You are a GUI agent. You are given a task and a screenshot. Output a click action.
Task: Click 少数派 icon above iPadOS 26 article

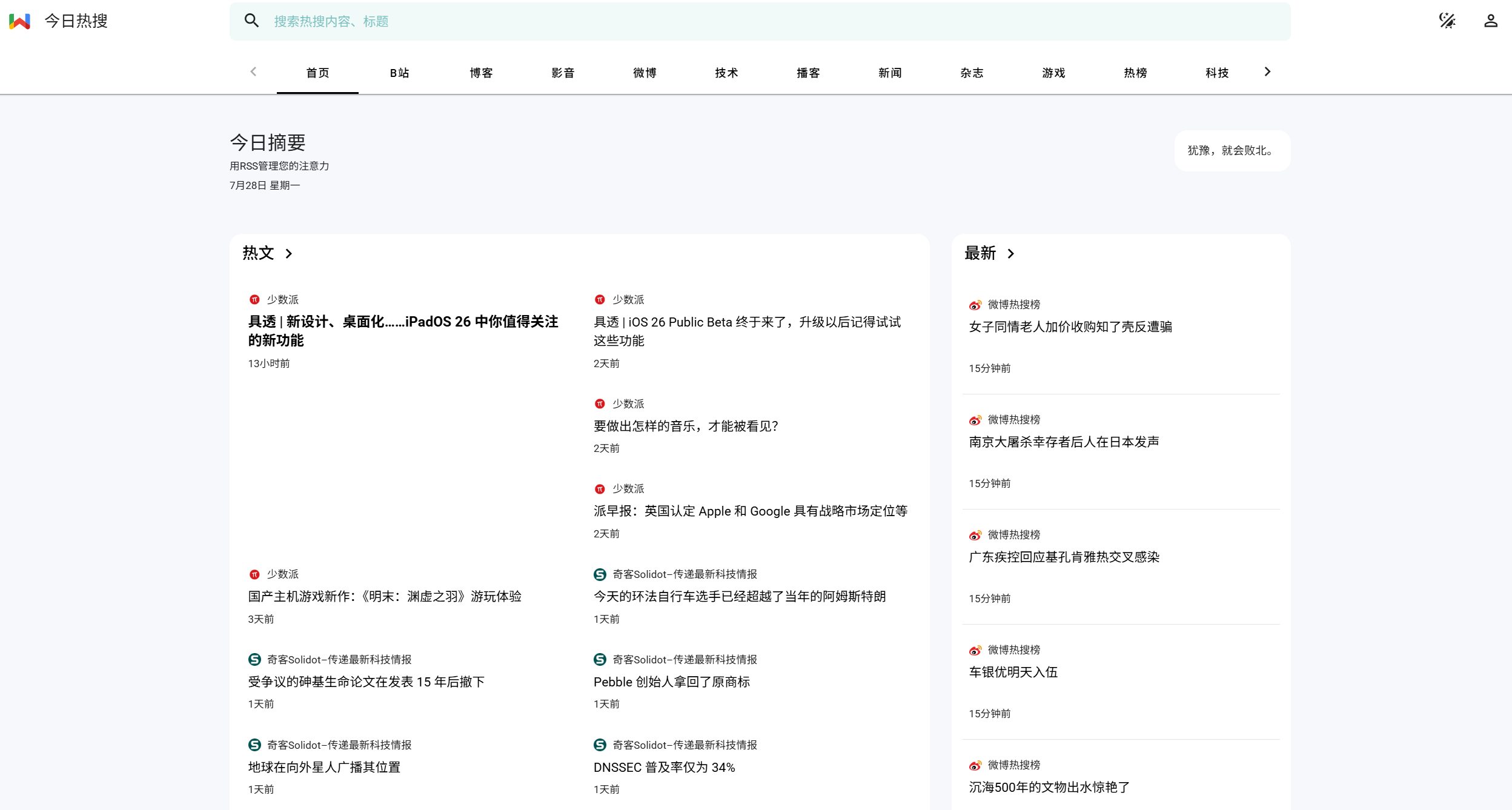pos(254,300)
